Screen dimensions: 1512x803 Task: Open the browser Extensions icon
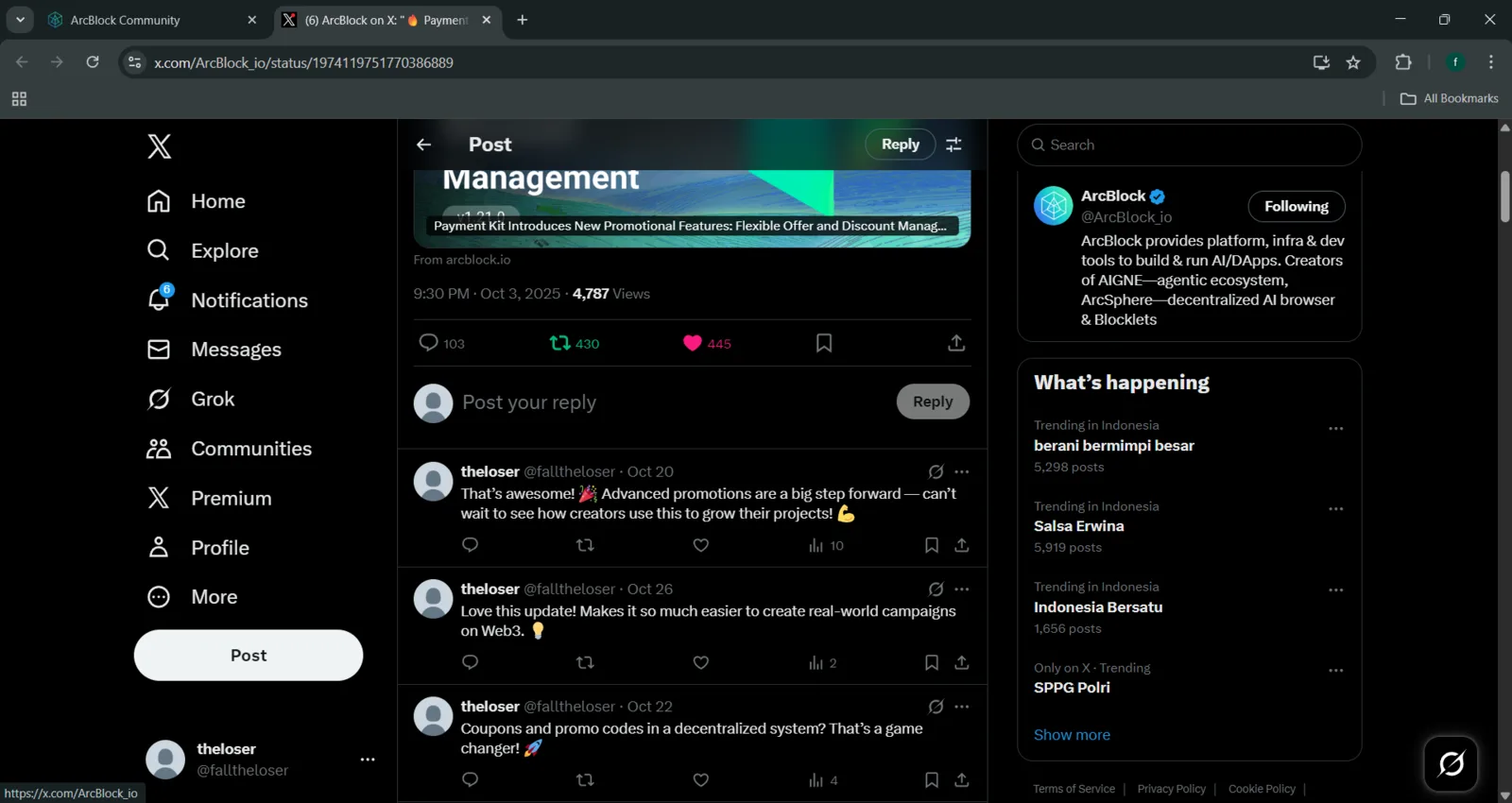[1403, 62]
